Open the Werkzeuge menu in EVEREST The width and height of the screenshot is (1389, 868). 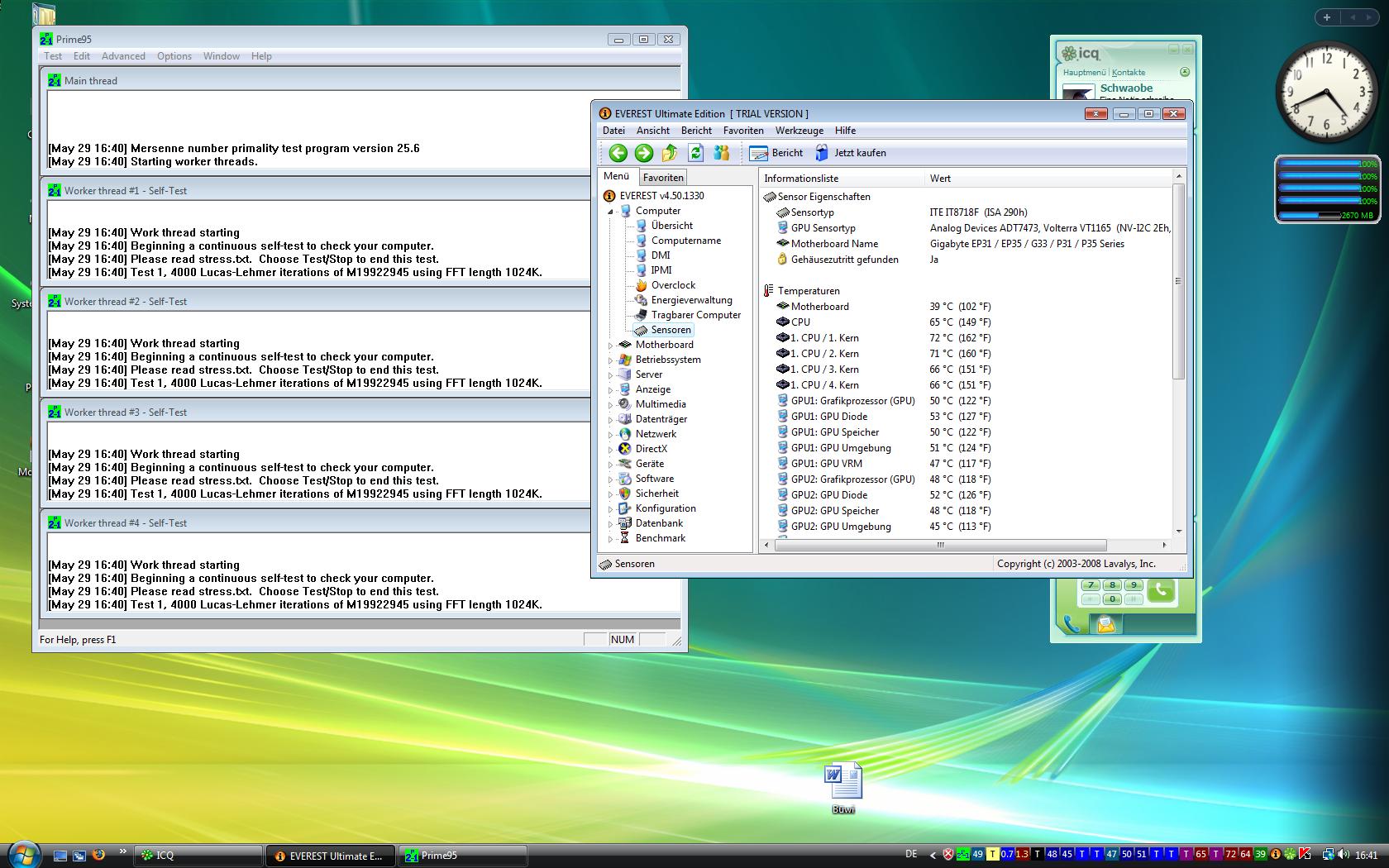pyautogui.click(x=799, y=131)
